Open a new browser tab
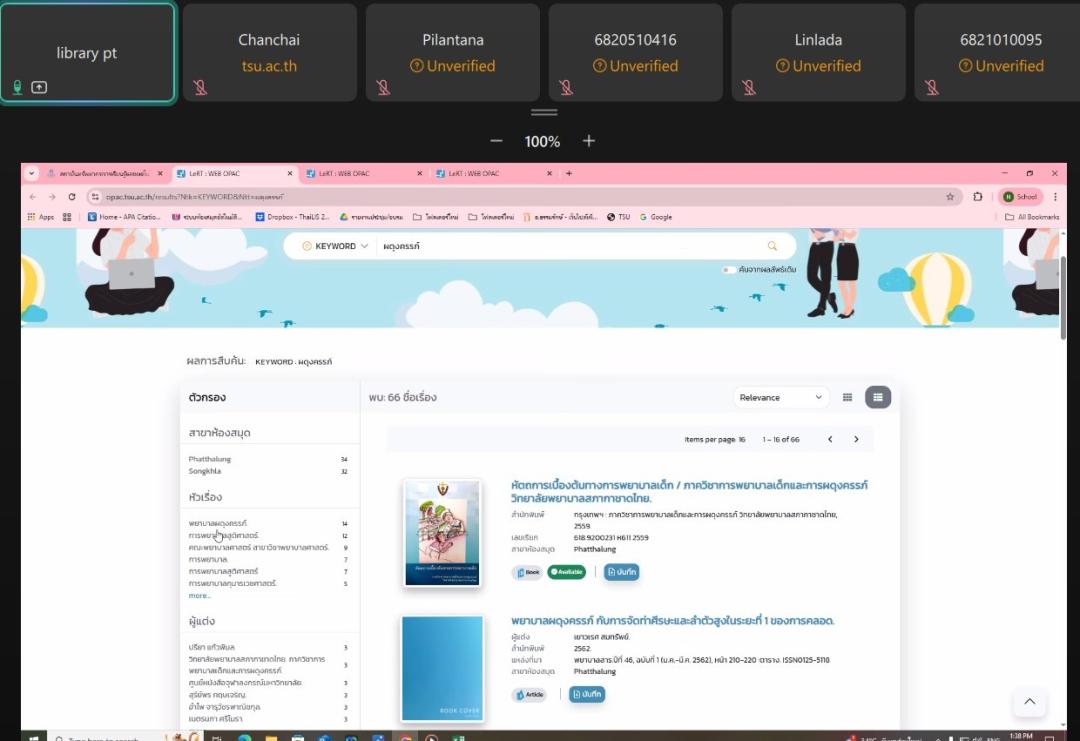This screenshot has height=741, width=1080. (x=569, y=173)
